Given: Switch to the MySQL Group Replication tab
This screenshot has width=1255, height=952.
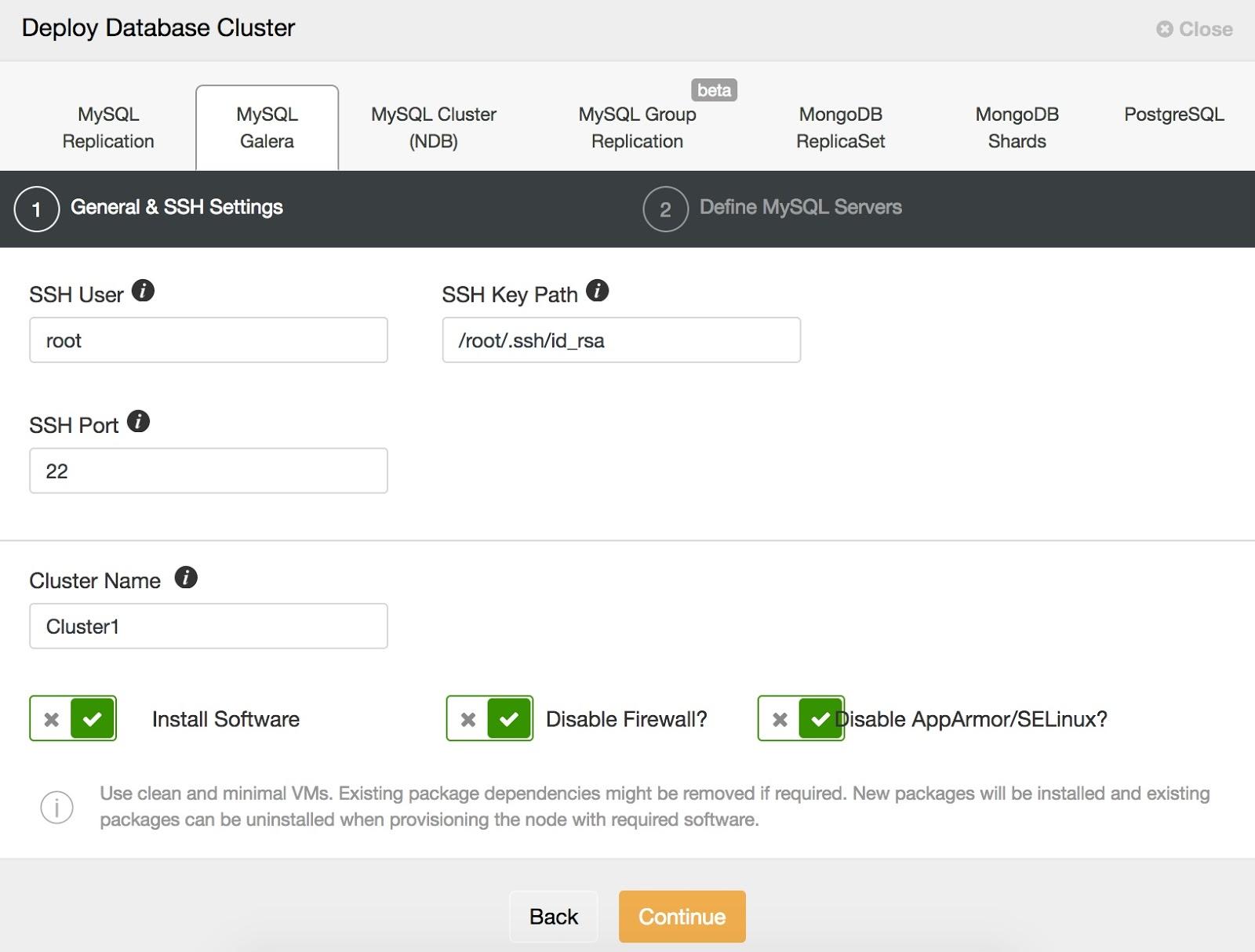Looking at the screenshot, I should 637,128.
